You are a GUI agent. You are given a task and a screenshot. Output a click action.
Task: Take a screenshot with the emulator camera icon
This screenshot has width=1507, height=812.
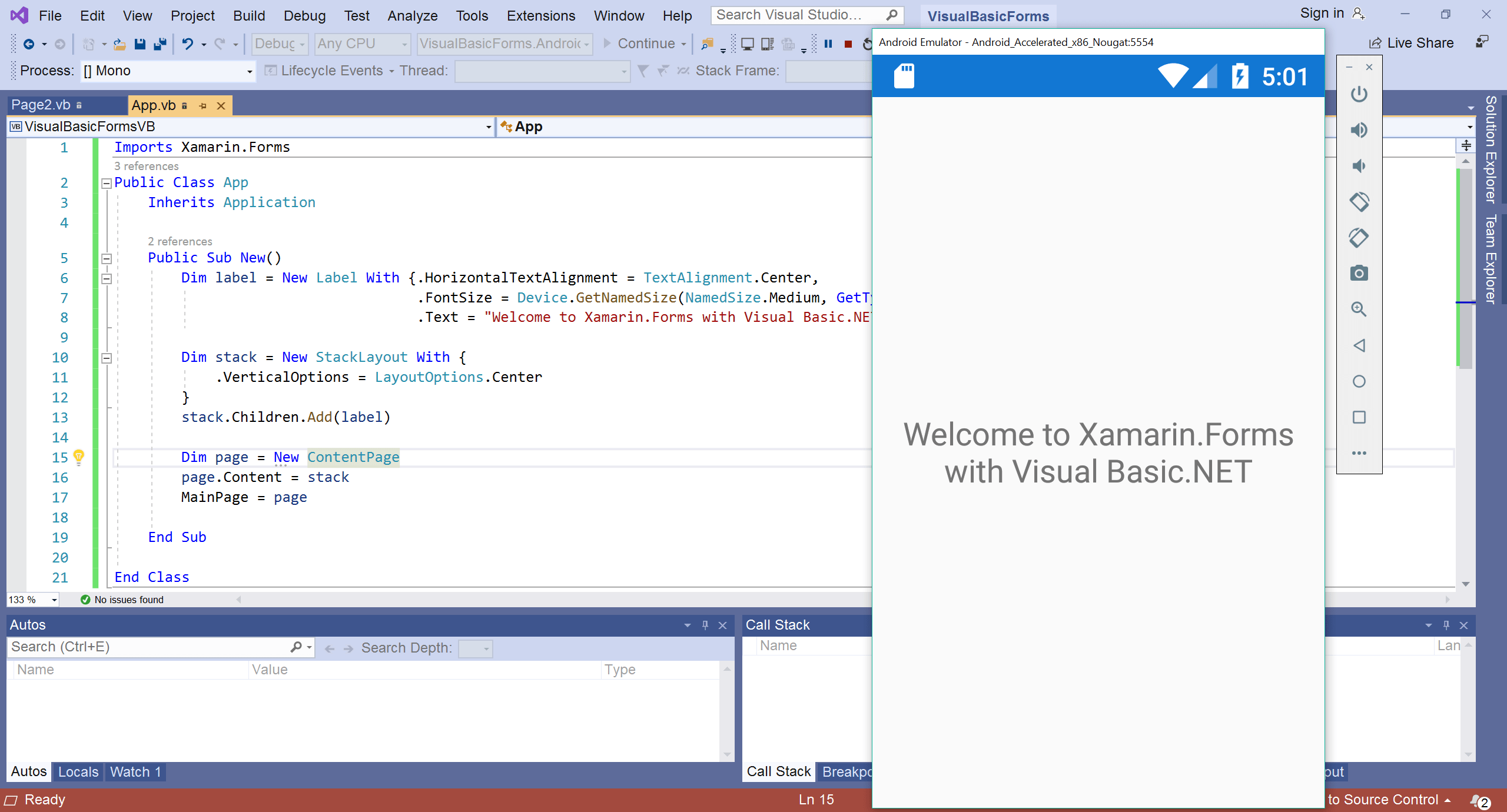coord(1359,273)
